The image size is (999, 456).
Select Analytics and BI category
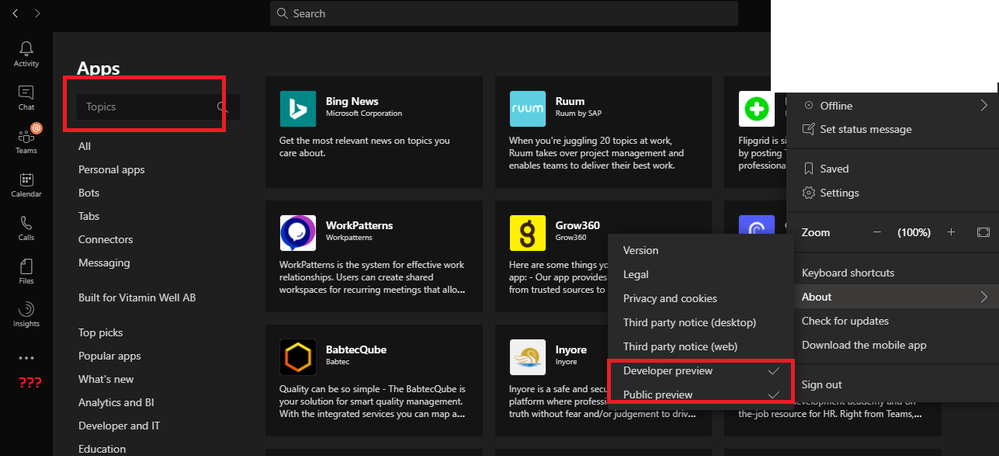(116, 403)
